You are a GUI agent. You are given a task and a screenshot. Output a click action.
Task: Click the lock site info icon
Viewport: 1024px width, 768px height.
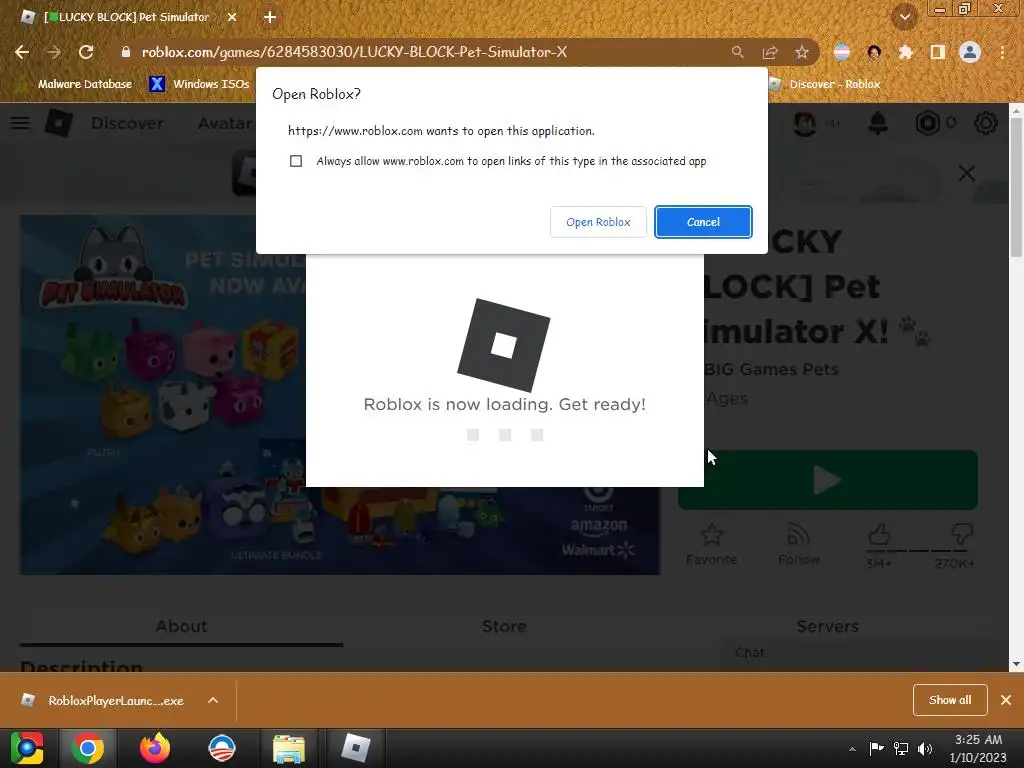tap(126, 52)
